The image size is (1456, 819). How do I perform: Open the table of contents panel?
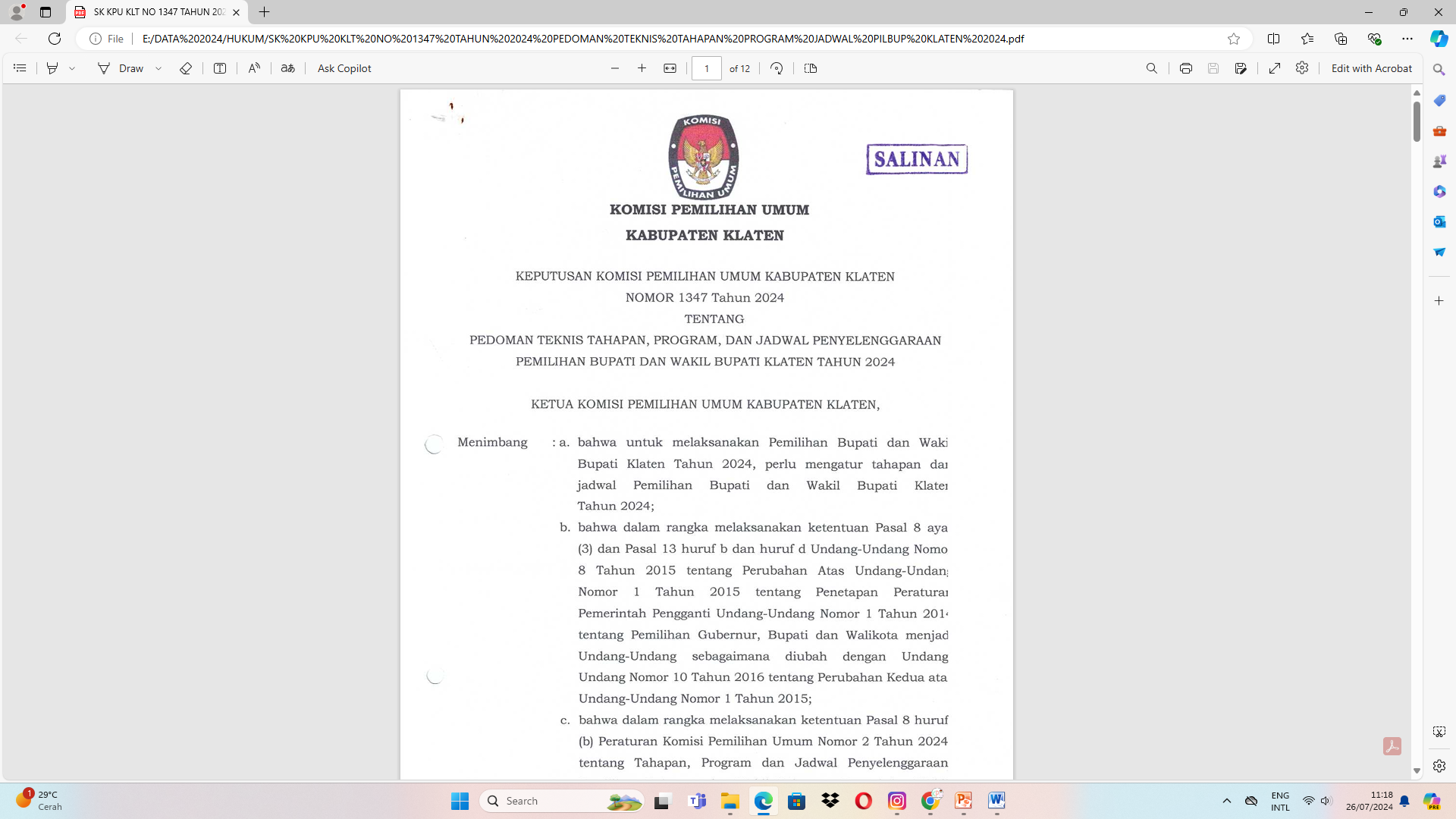click(x=20, y=68)
